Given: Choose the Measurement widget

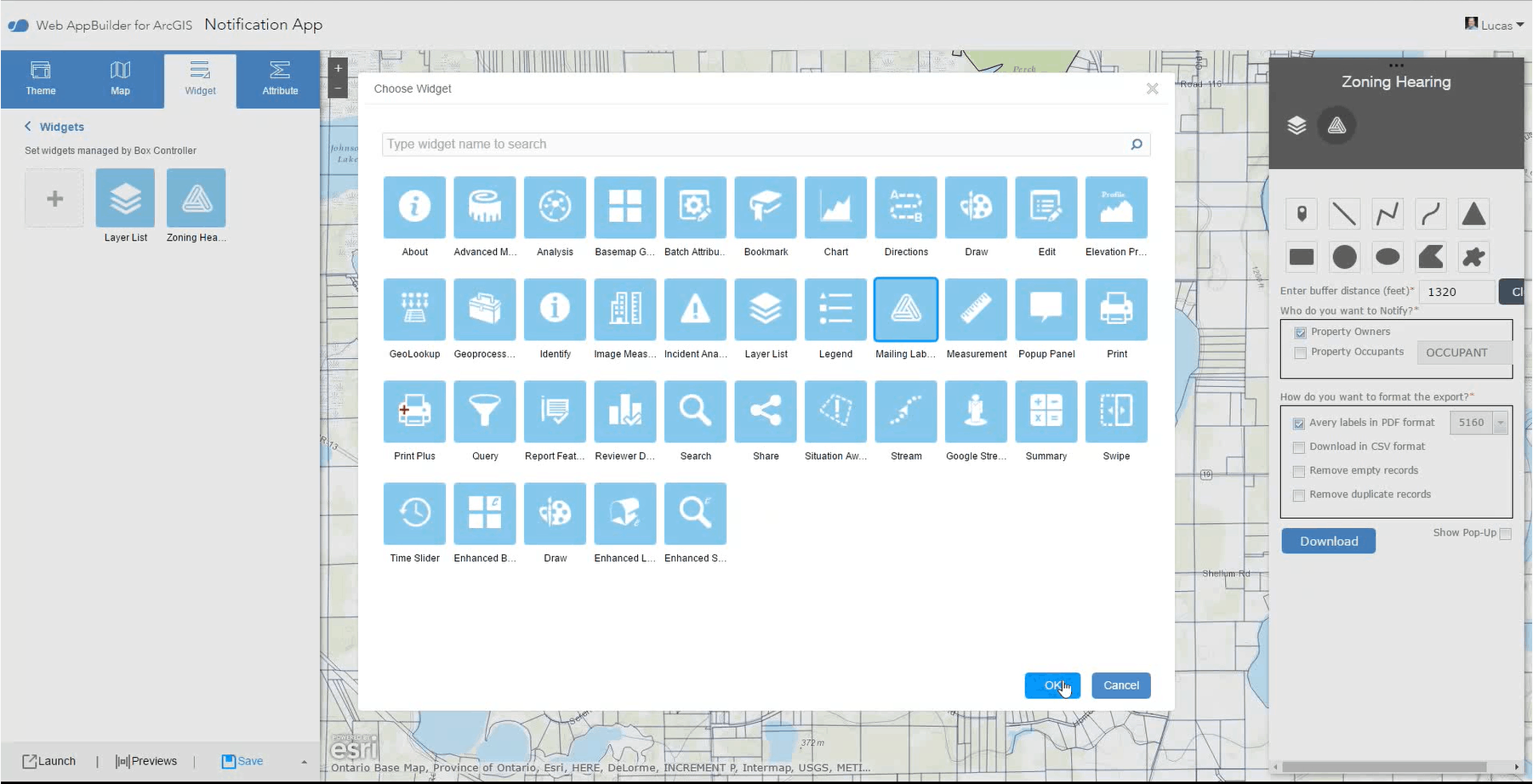Looking at the screenshot, I should pos(976,310).
